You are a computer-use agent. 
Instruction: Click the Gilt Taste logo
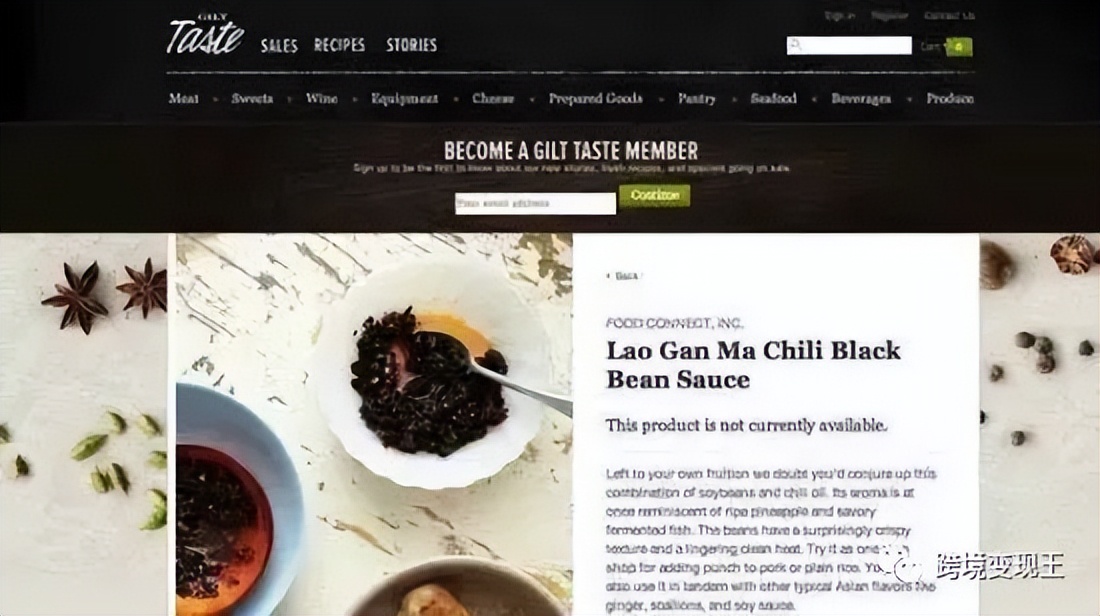click(x=205, y=35)
